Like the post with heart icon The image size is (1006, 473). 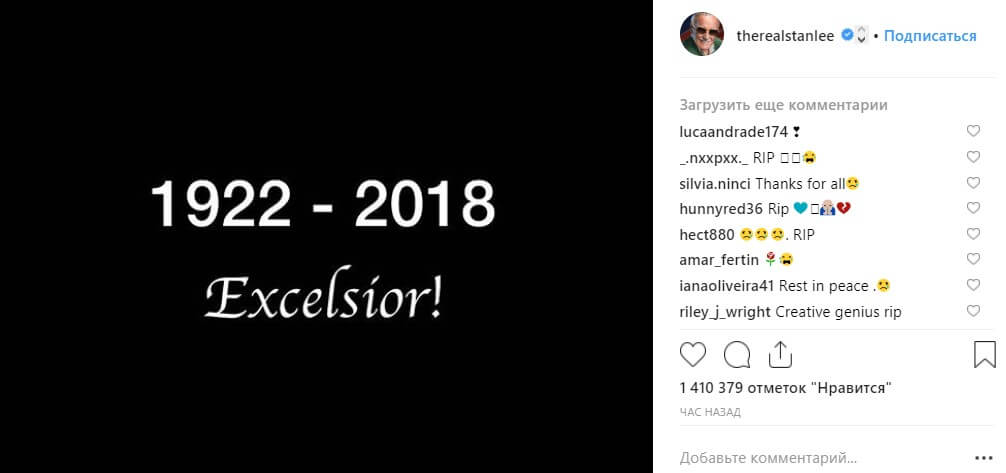(692, 354)
